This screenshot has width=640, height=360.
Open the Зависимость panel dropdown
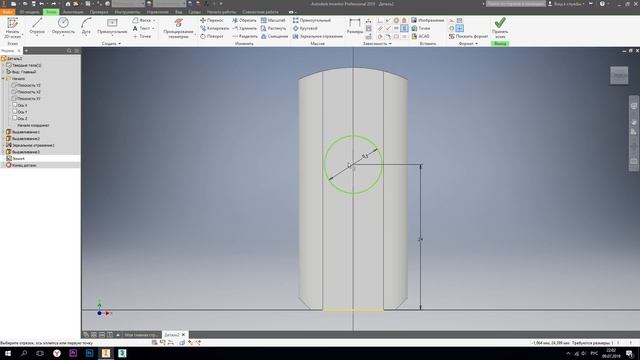pos(377,43)
